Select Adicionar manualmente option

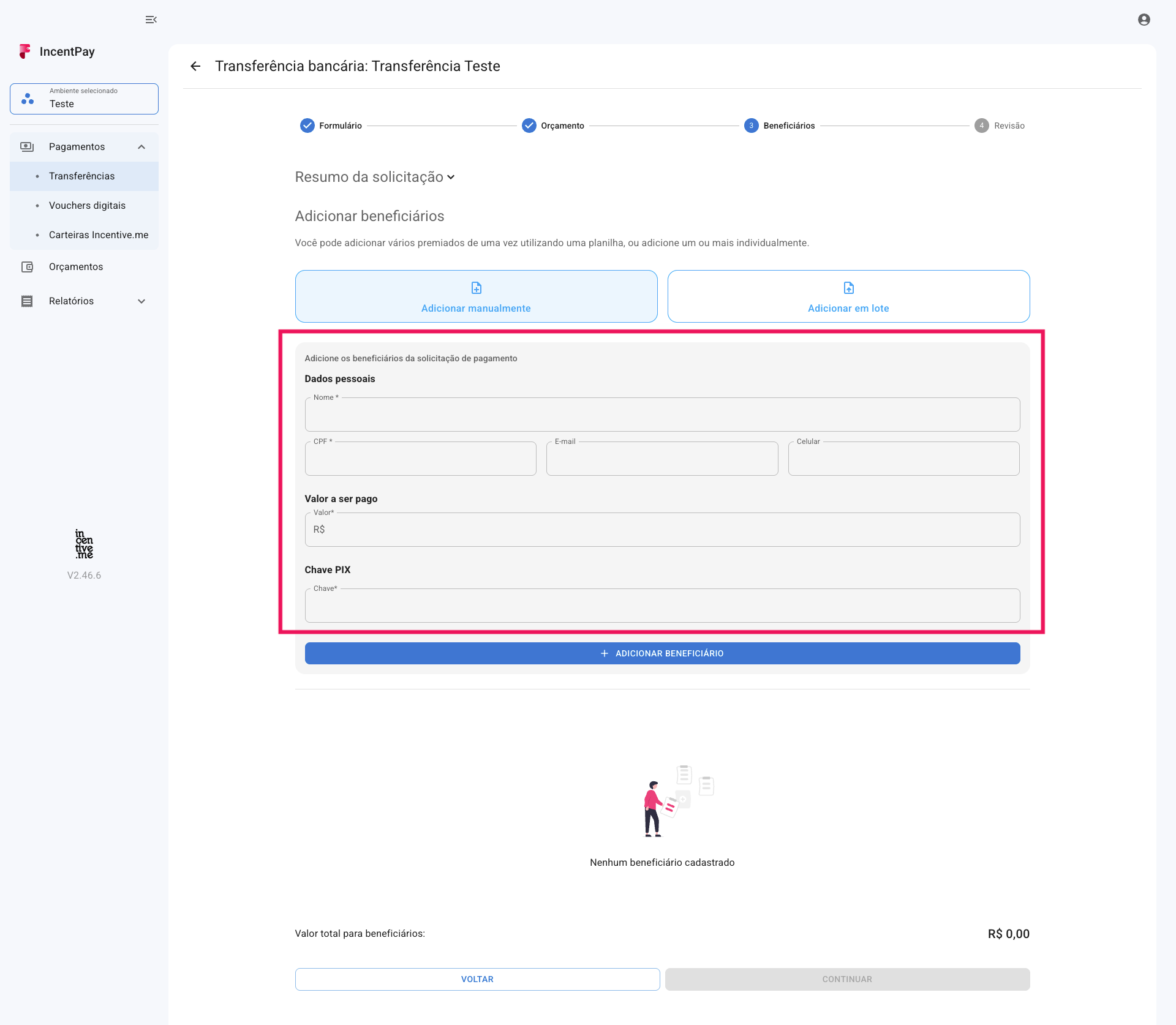pyautogui.click(x=476, y=296)
